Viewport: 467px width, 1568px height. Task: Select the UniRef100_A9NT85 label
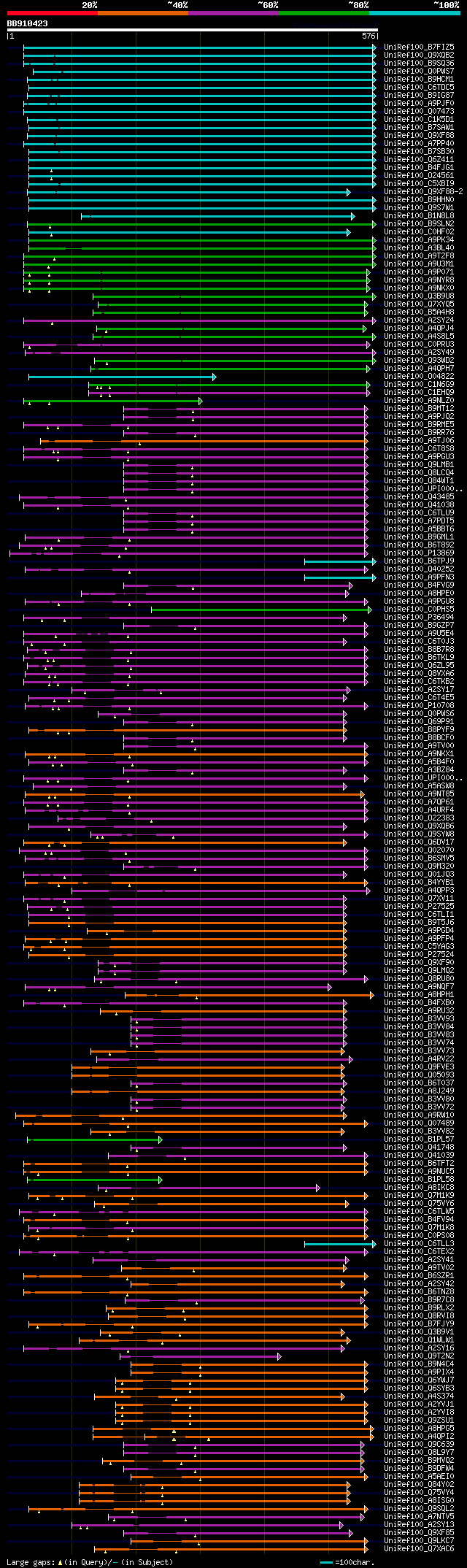click(x=419, y=793)
